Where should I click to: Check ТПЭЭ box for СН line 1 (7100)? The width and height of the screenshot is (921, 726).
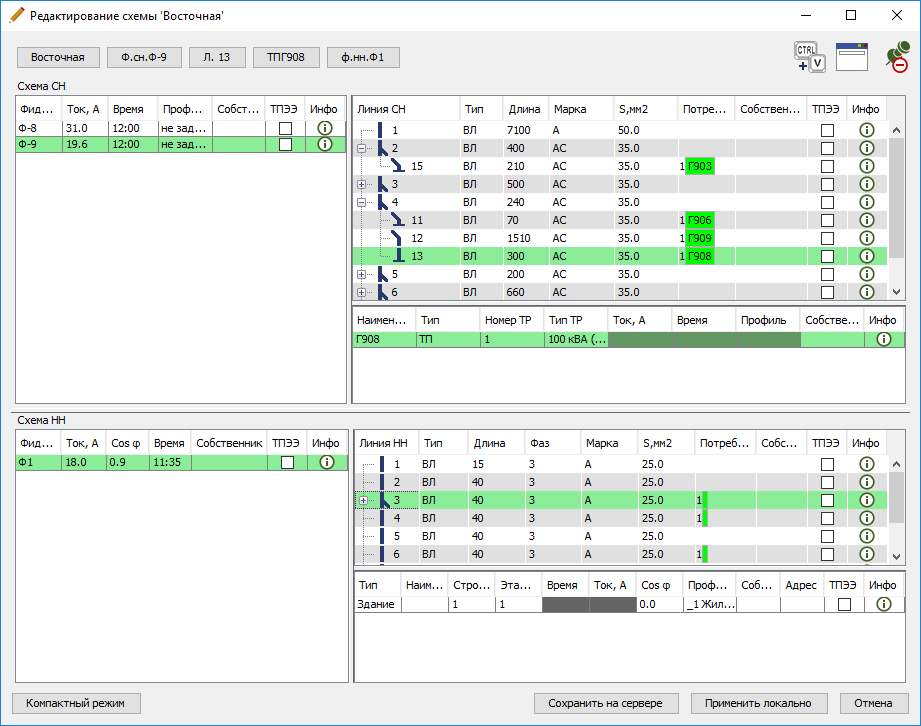[x=827, y=130]
